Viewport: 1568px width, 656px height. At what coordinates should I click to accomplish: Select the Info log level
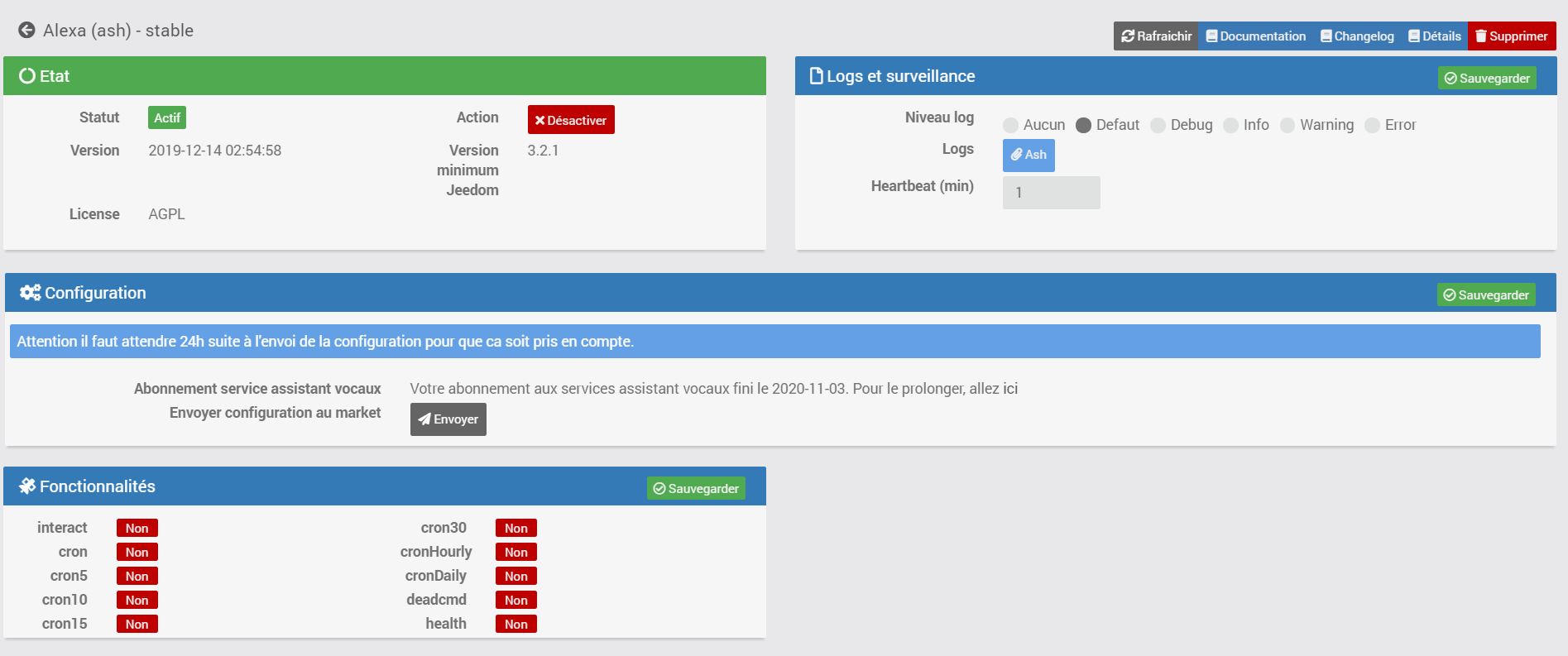(1230, 125)
